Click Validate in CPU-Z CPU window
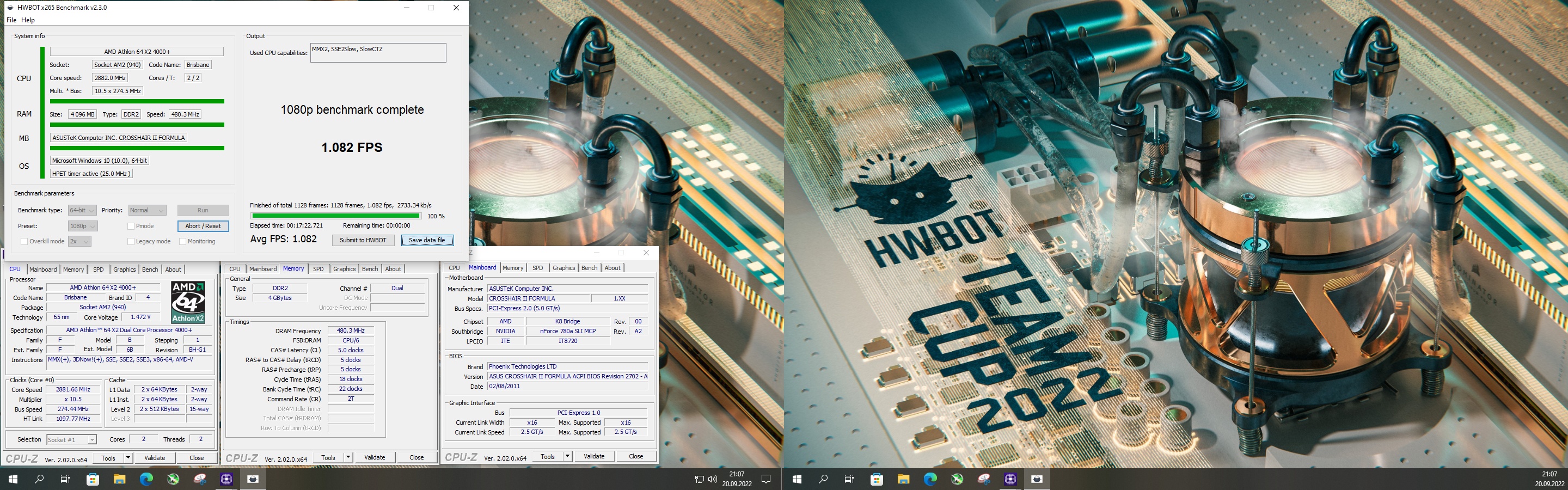1568x490 pixels. (155, 458)
